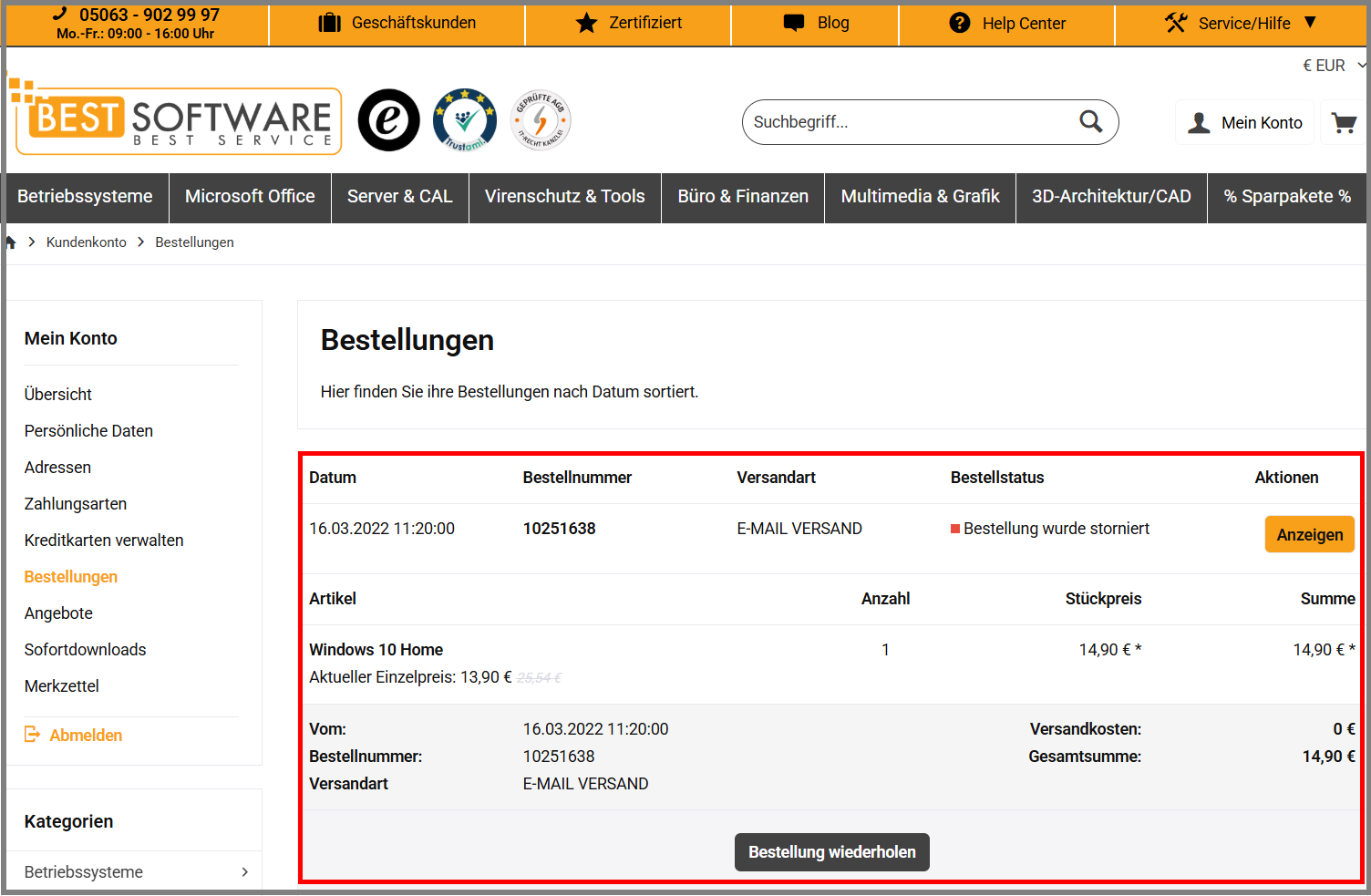1371x896 pixels.
Task: Click the struck-through price 25,54 €
Action: [x=539, y=678]
